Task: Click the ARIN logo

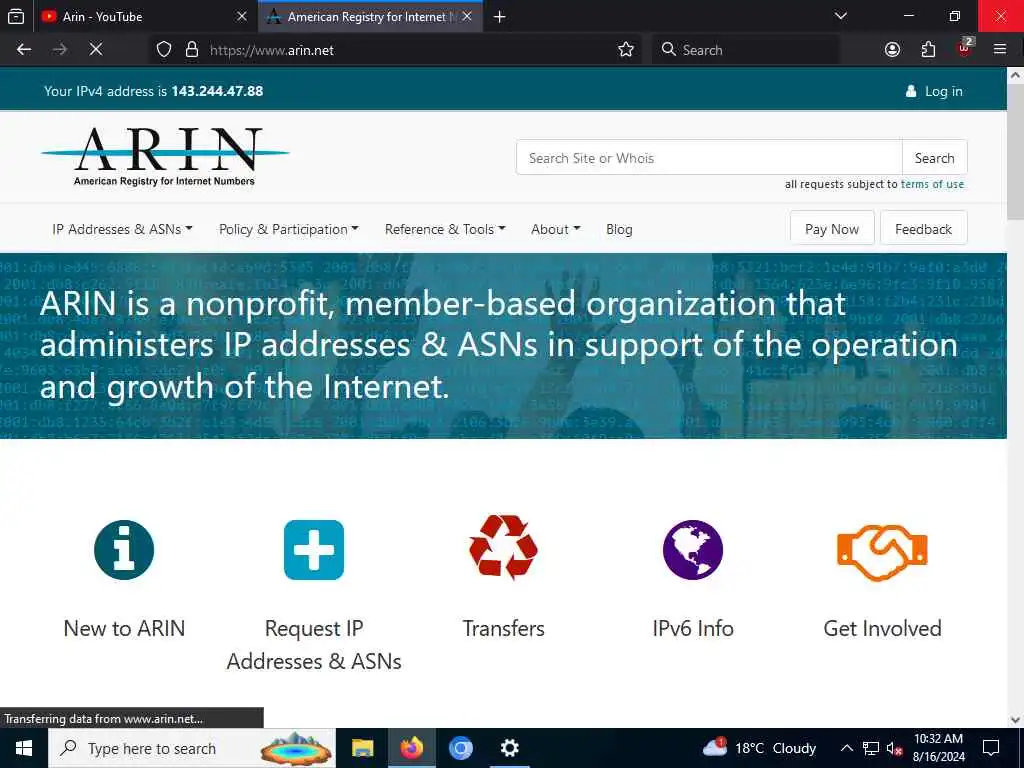Action: click(x=165, y=157)
